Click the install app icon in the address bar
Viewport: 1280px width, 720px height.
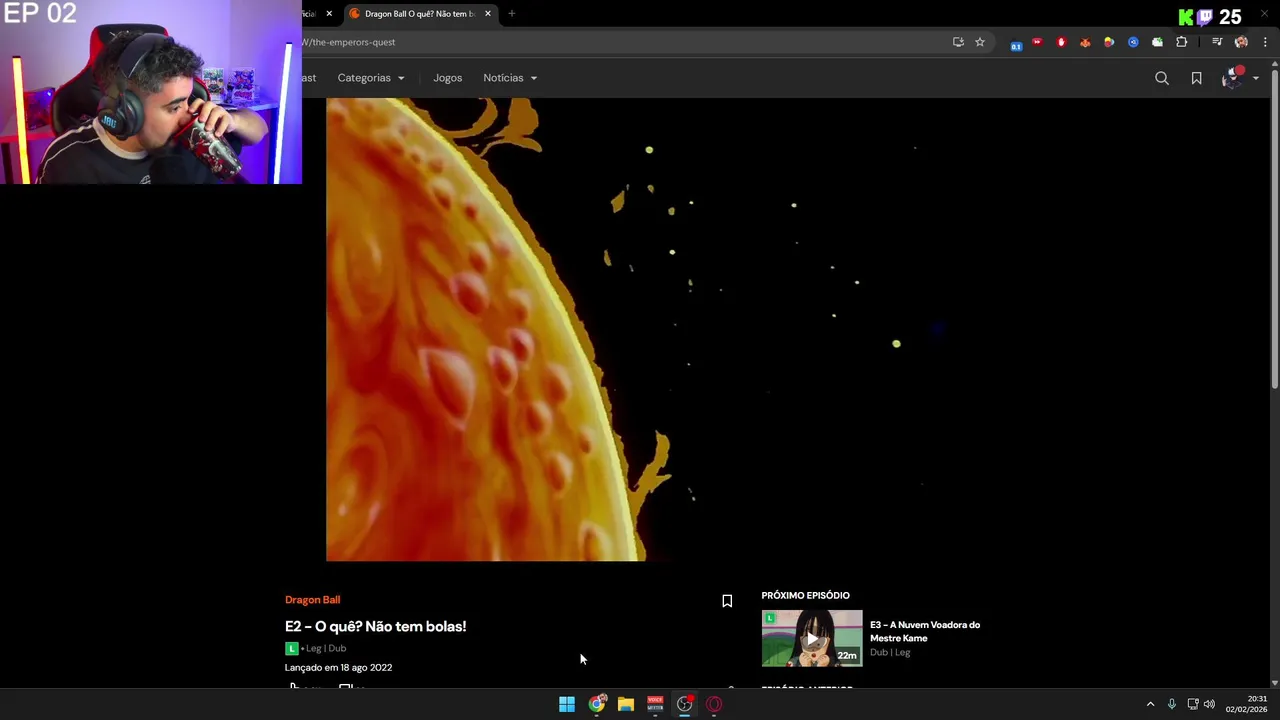(x=958, y=42)
